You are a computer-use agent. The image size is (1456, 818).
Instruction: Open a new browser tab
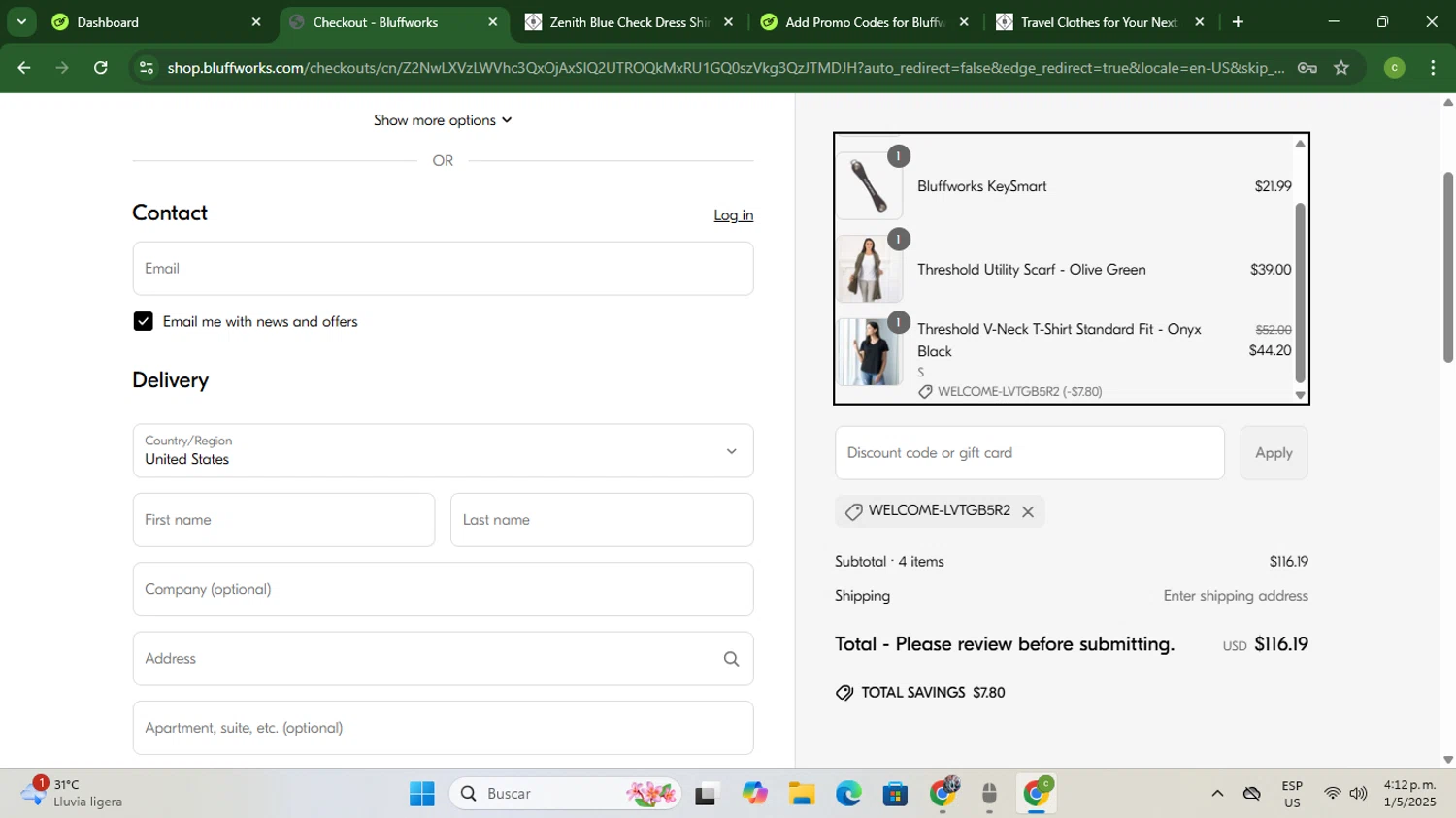1238,21
